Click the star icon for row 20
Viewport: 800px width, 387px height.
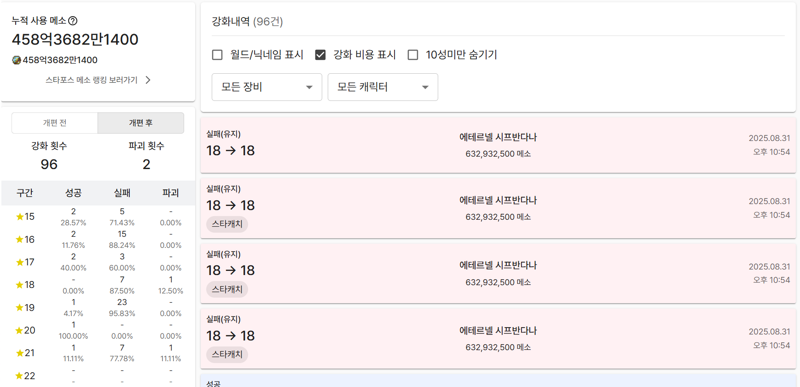tap(20, 330)
